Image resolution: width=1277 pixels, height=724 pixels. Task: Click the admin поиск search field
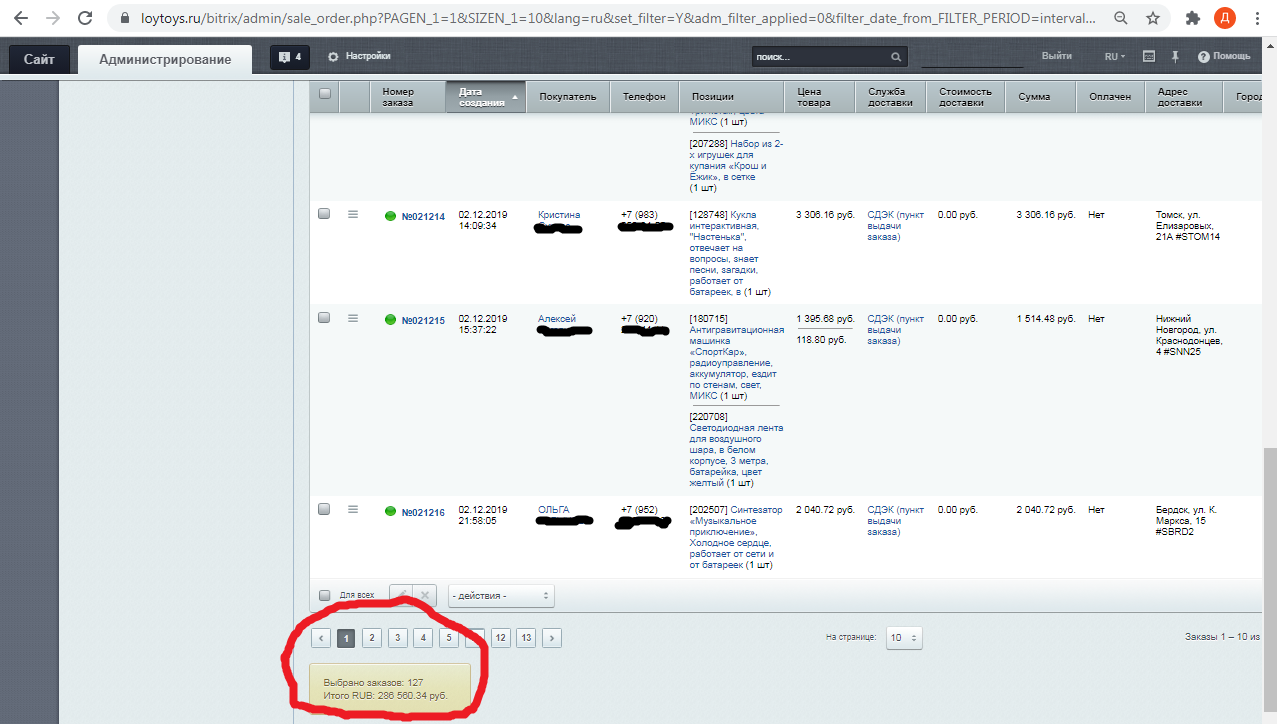pyautogui.click(x=821, y=57)
